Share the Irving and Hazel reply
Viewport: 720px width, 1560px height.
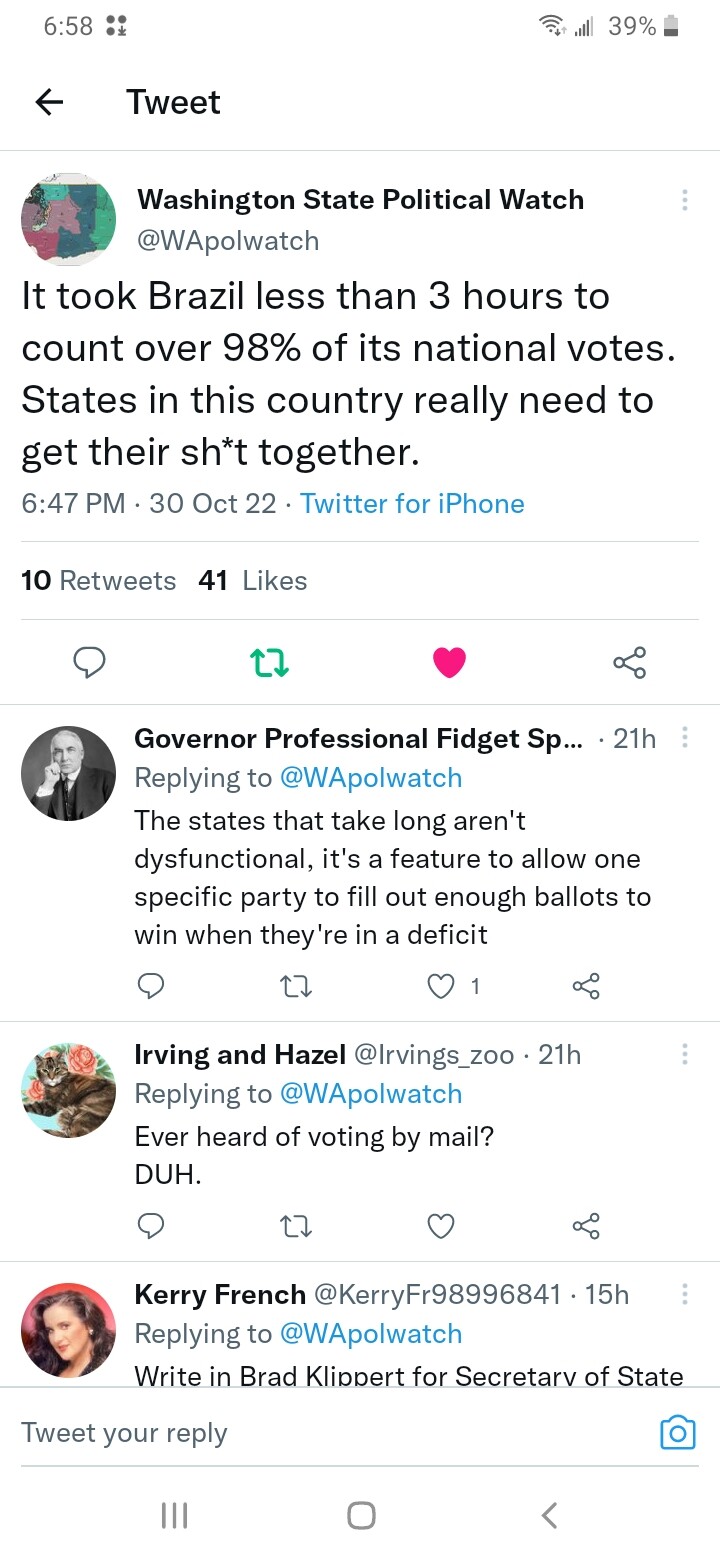click(x=586, y=1225)
